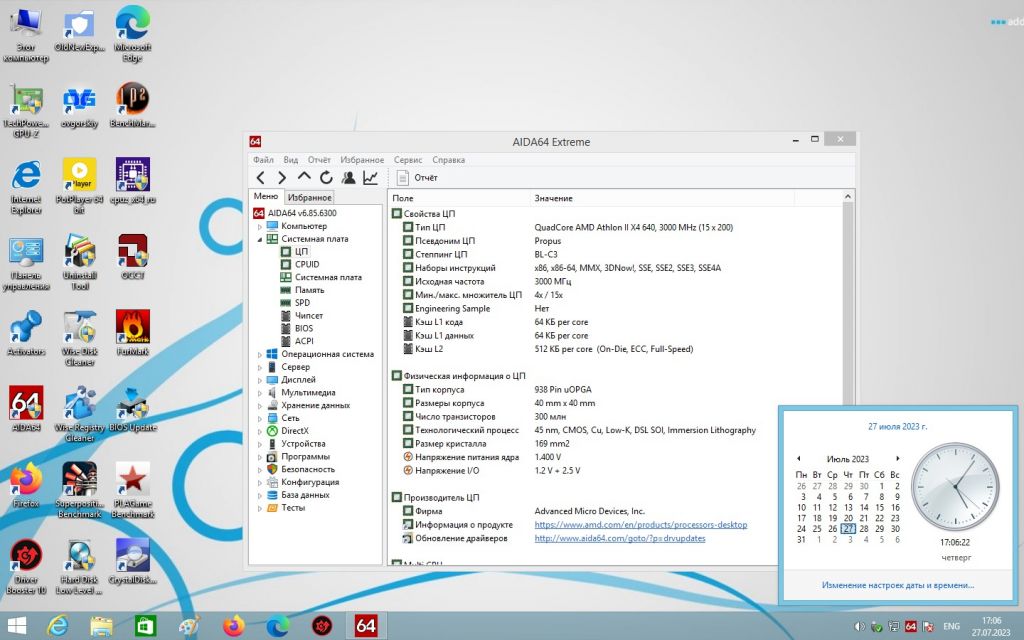
Task: Expand the Мультимедиа tree node
Action: (259, 393)
